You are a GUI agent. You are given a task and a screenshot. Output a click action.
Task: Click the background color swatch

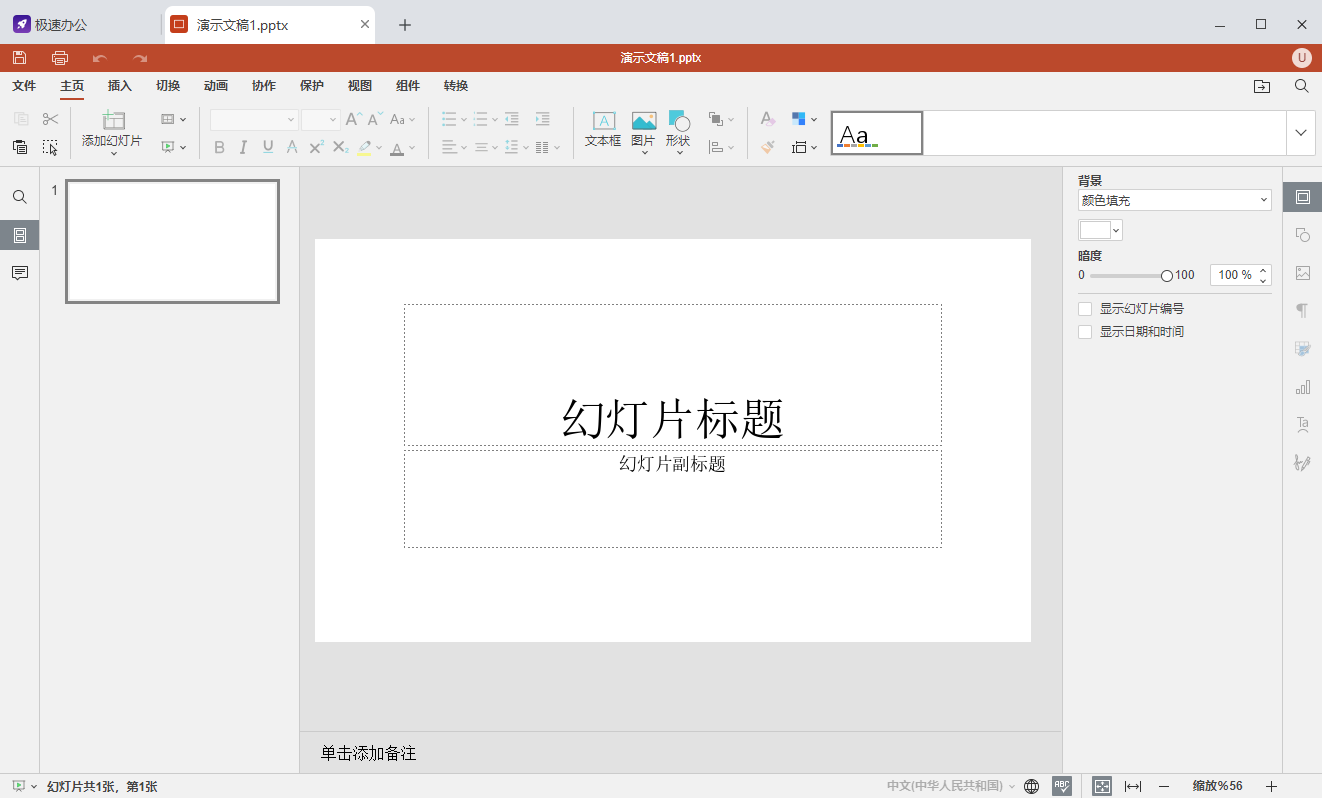(1096, 230)
